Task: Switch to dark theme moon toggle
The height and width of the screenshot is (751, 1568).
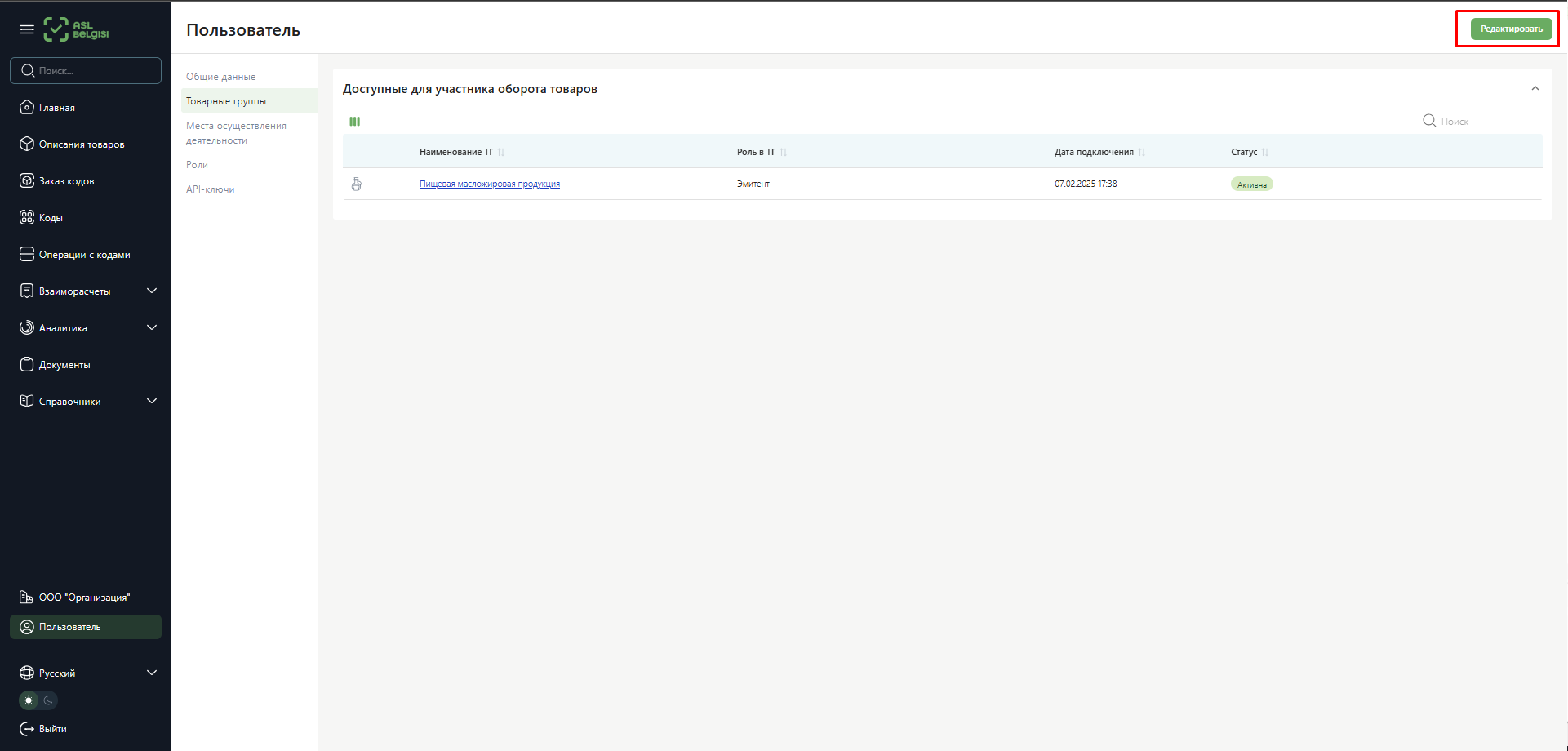Action: (x=48, y=700)
